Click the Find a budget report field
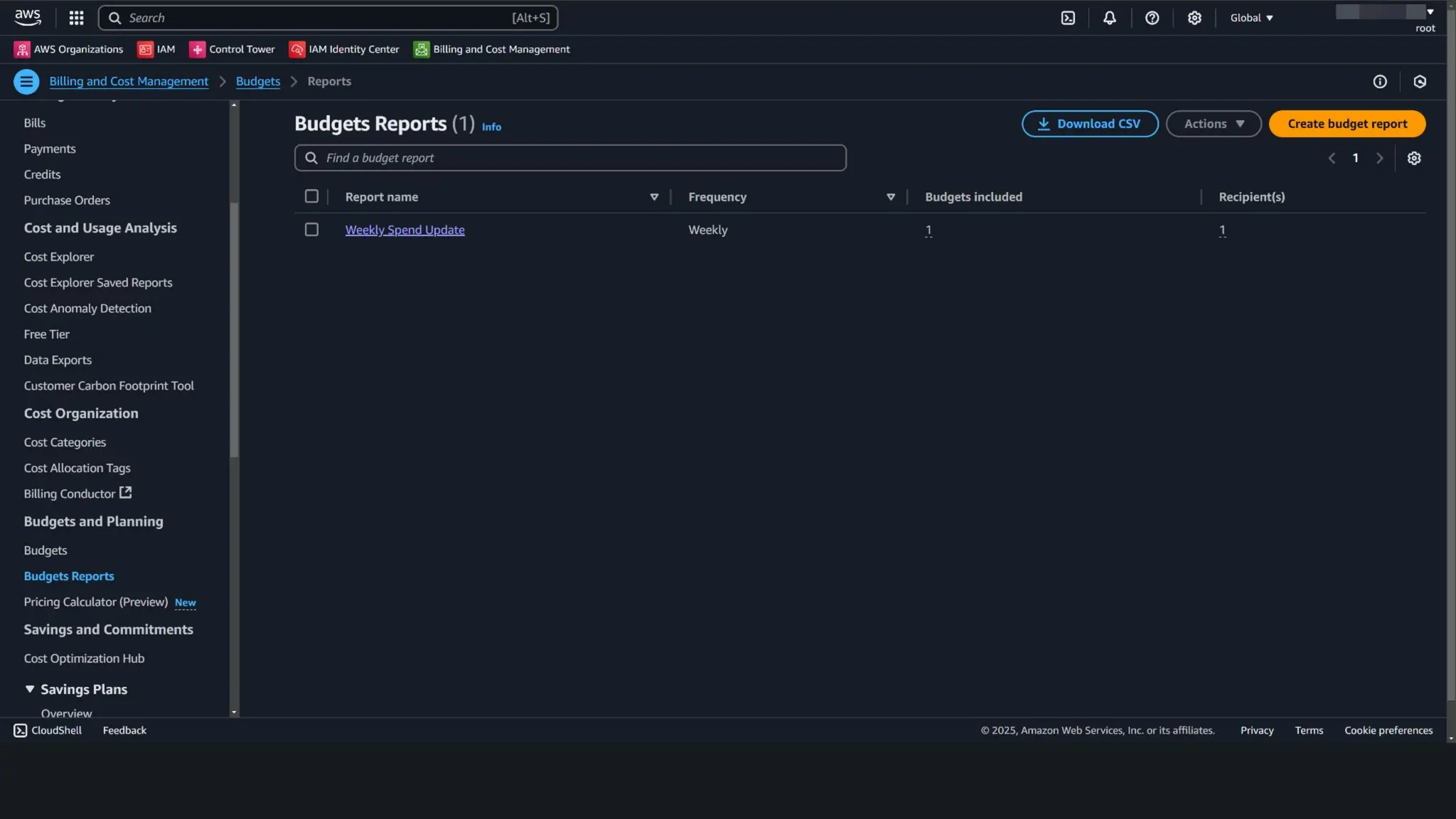1456x819 pixels. pos(570,158)
